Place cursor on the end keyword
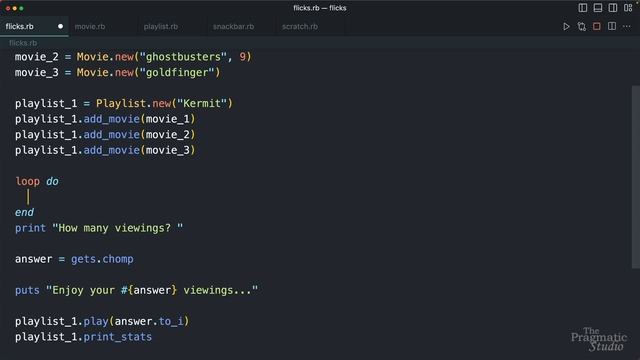Image resolution: width=640 pixels, height=360 pixels. (24, 212)
